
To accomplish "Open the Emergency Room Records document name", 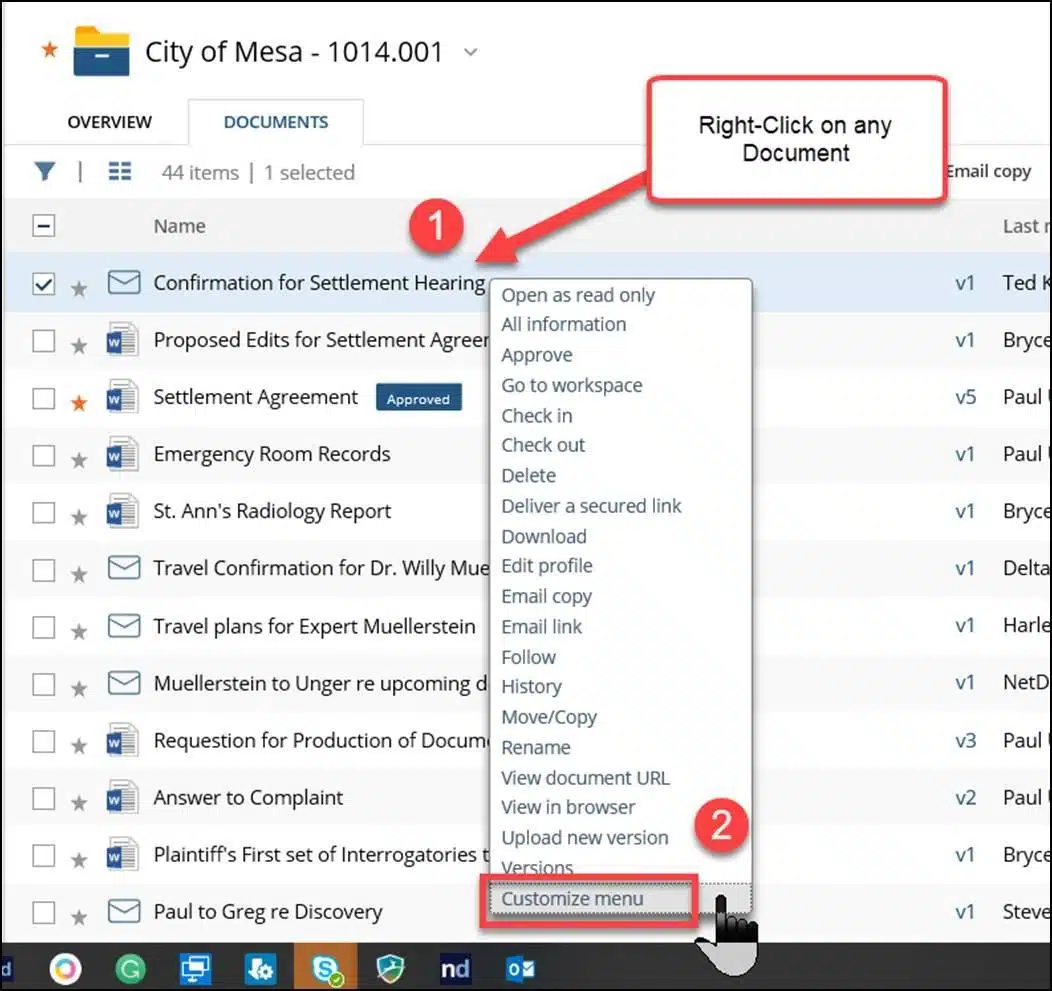I will (272, 454).
